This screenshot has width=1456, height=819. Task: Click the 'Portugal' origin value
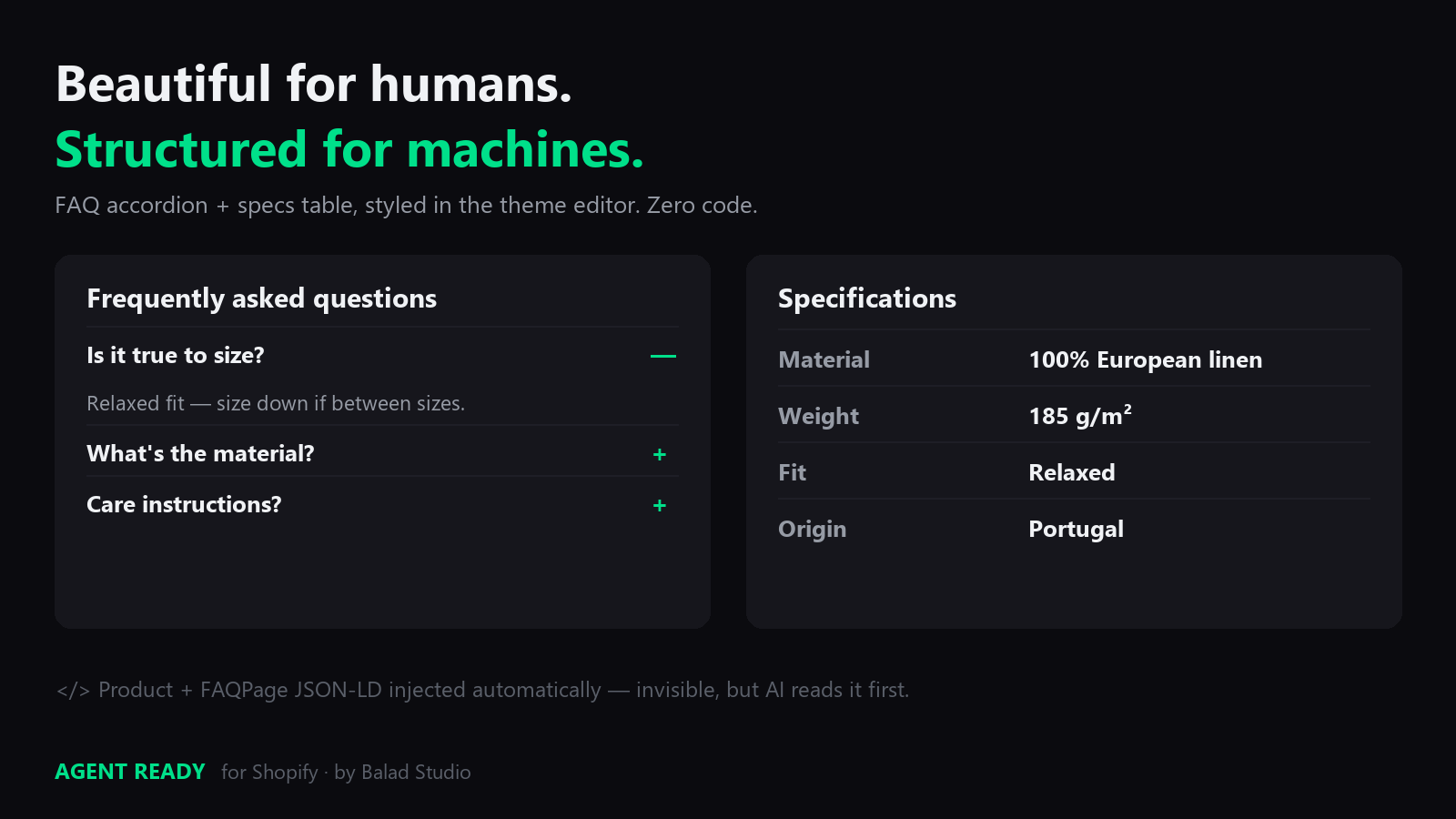1076,530
